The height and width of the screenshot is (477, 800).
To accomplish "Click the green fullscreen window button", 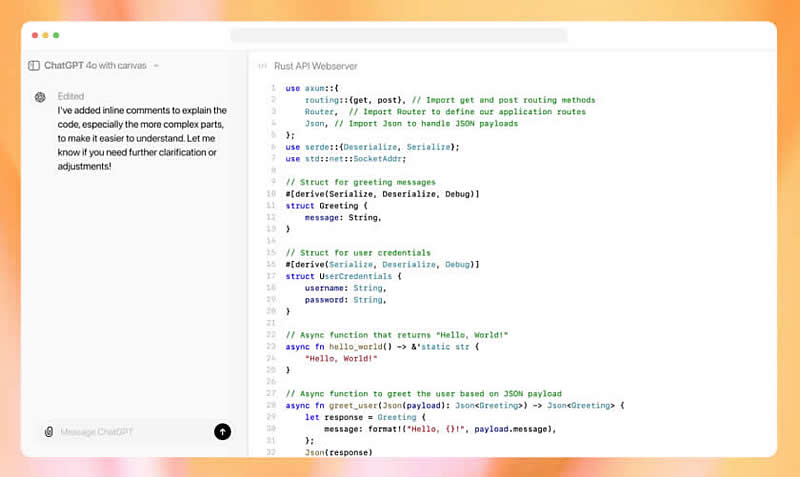I will 56,35.
